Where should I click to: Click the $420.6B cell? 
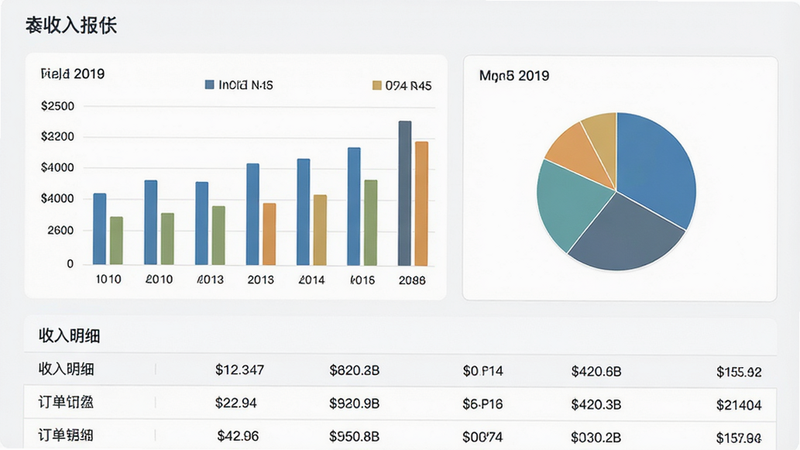(x=596, y=371)
